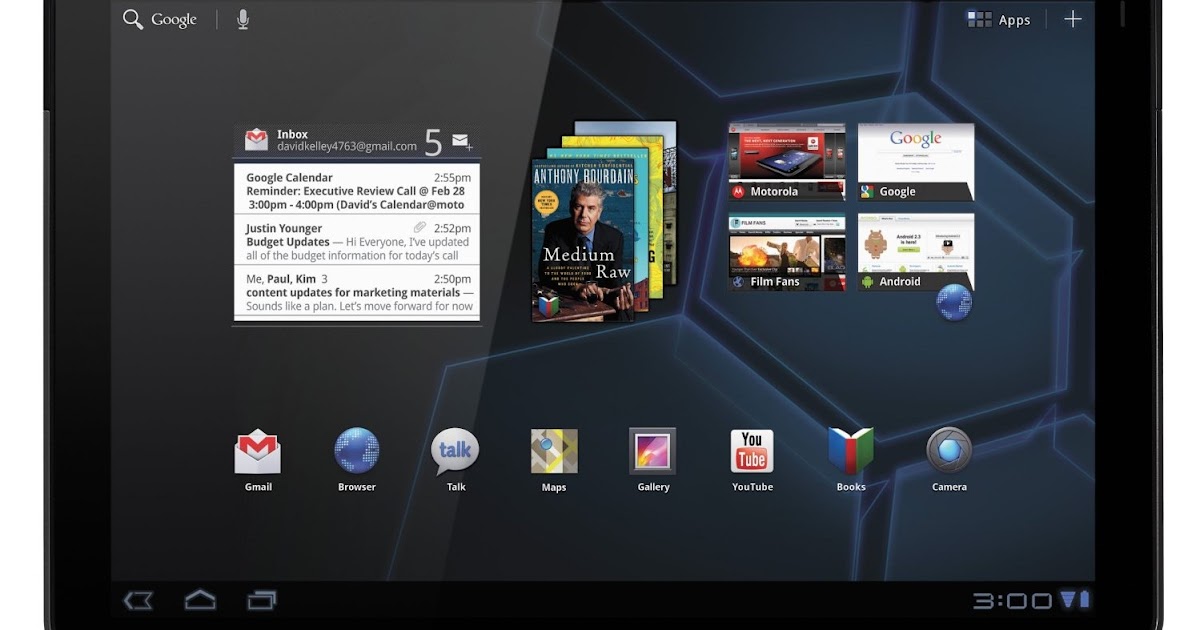Open the Film Fans bookmark thumbnail
The height and width of the screenshot is (630, 1200).
click(x=787, y=252)
